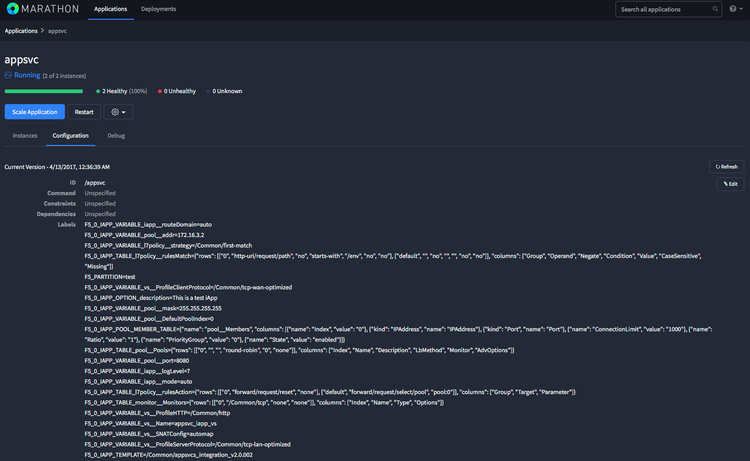
Task: Click the search magnifier icon
Action: point(715,9)
